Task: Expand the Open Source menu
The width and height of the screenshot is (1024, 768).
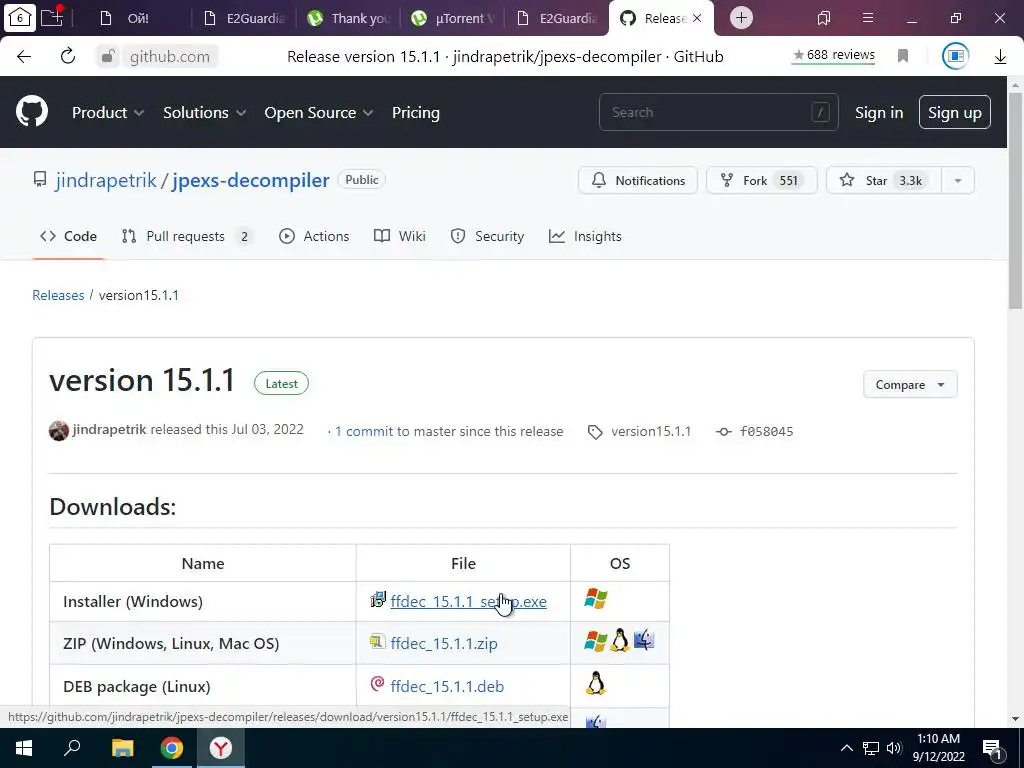Action: [x=319, y=112]
